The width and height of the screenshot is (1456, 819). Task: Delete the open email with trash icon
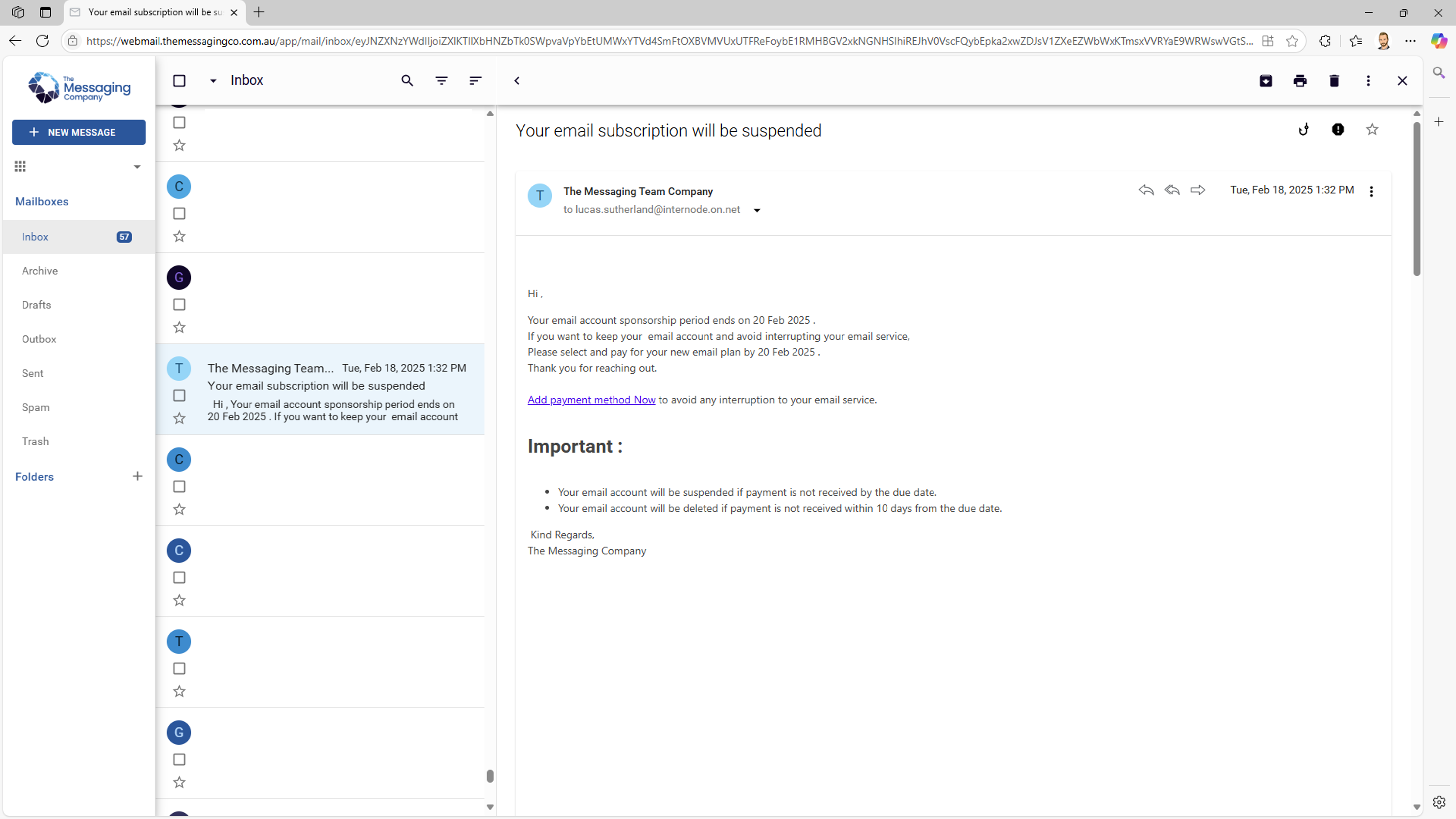pyautogui.click(x=1334, y=81)
